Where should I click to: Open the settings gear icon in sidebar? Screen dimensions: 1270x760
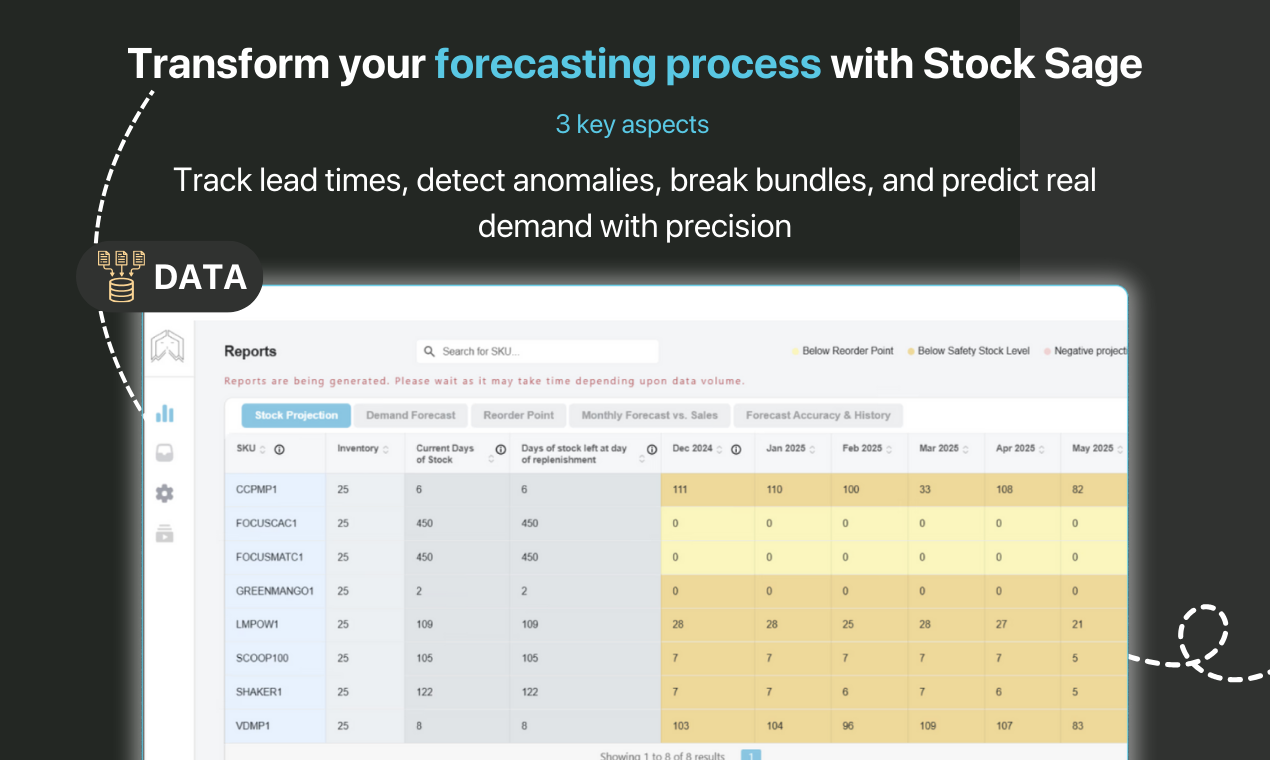pyautogui.click(x=165, y=493)
